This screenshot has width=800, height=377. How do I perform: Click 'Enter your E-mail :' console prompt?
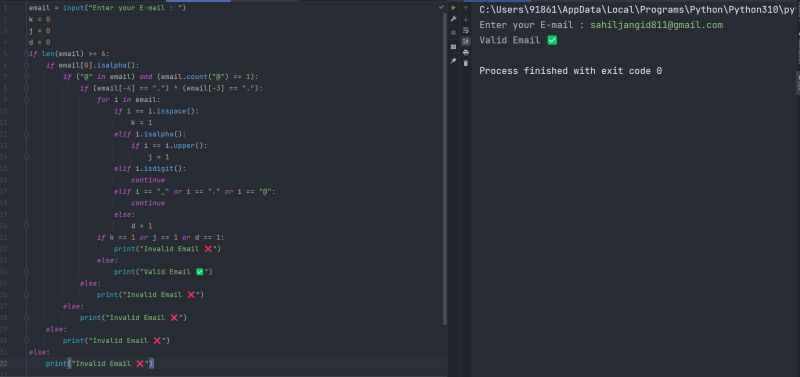coord(532,25)
